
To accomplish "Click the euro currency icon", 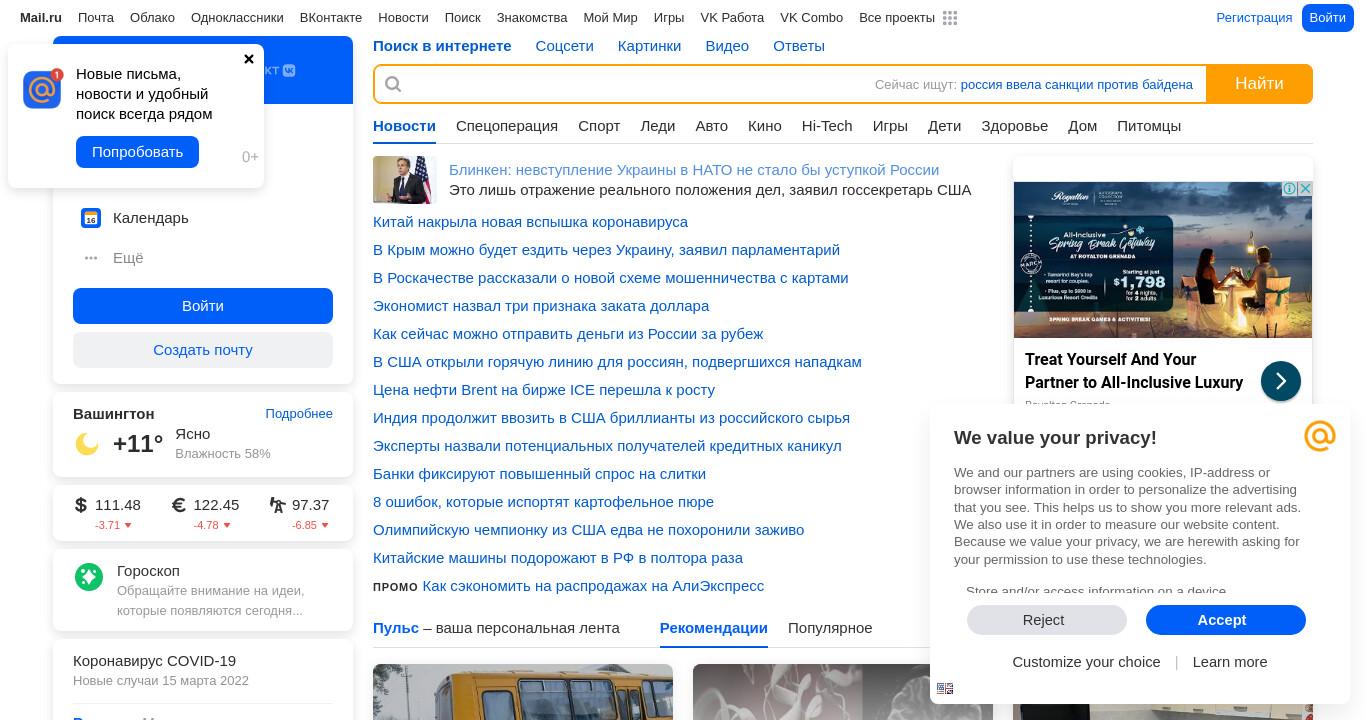I will pos(179,505).
